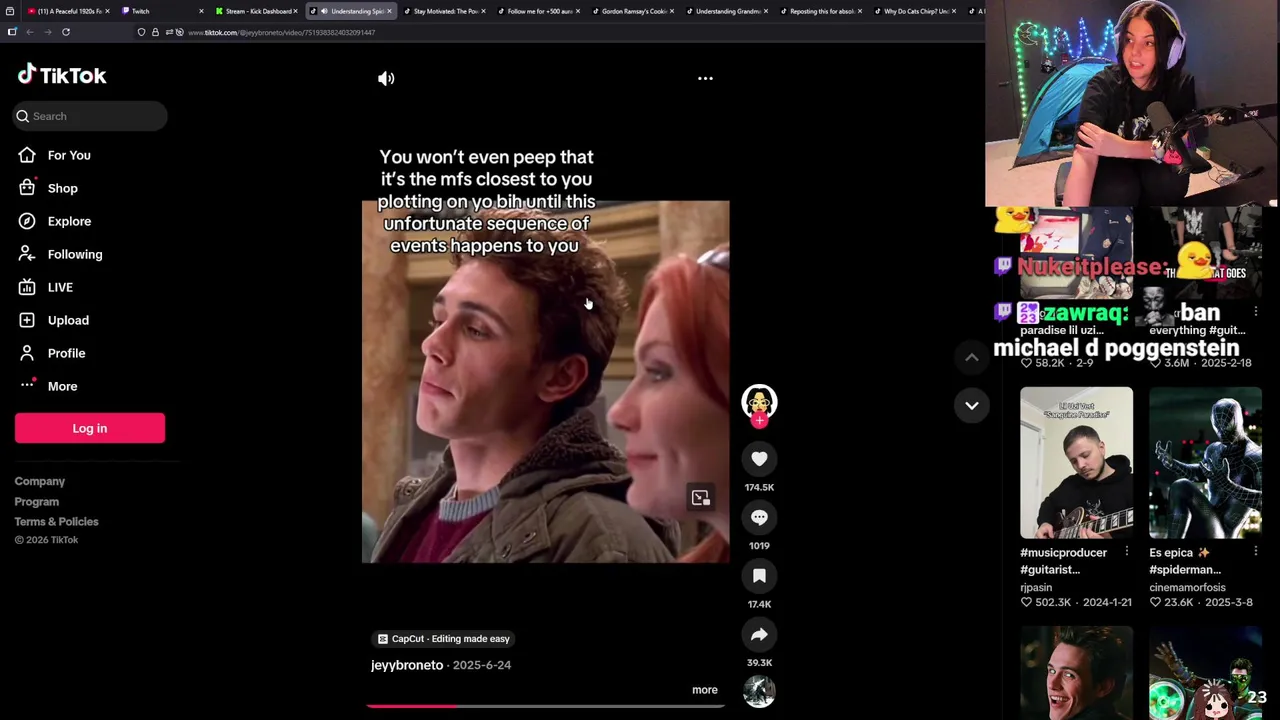The image size is (1280, 720).
Task: Open the three-dot menu beside Es epica
Action: pos(1256,552)
